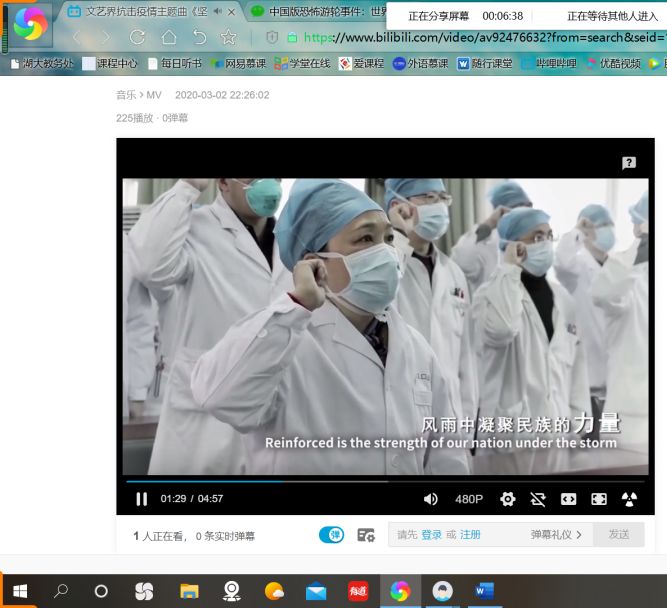Open Mail app from taskbar
Image resolution: width=667 pixels, height=608 pixels.
tap(316, 591)
